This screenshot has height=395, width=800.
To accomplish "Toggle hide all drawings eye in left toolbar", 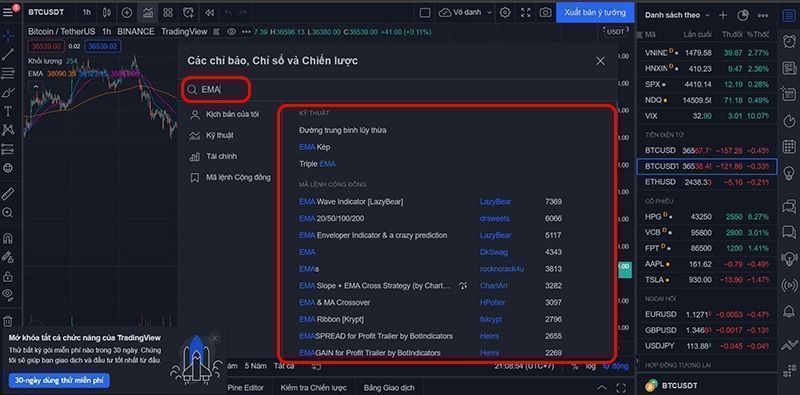I will 8,294.
